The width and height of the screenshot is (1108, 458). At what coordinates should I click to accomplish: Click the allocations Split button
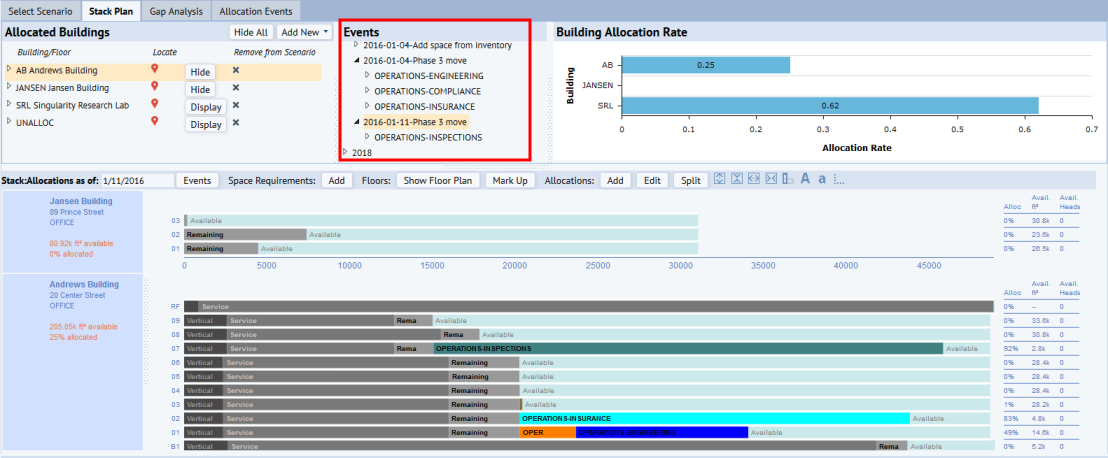click(690, 180)
